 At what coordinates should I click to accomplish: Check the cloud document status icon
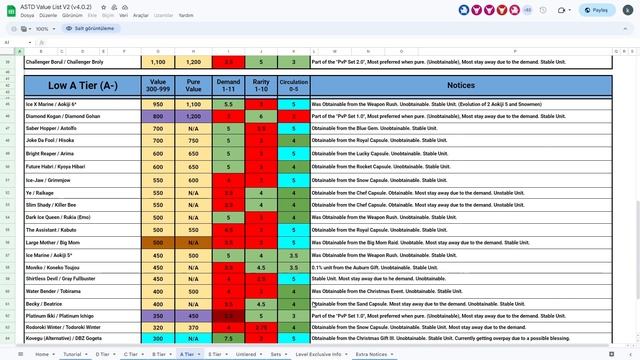click(125, 7)
